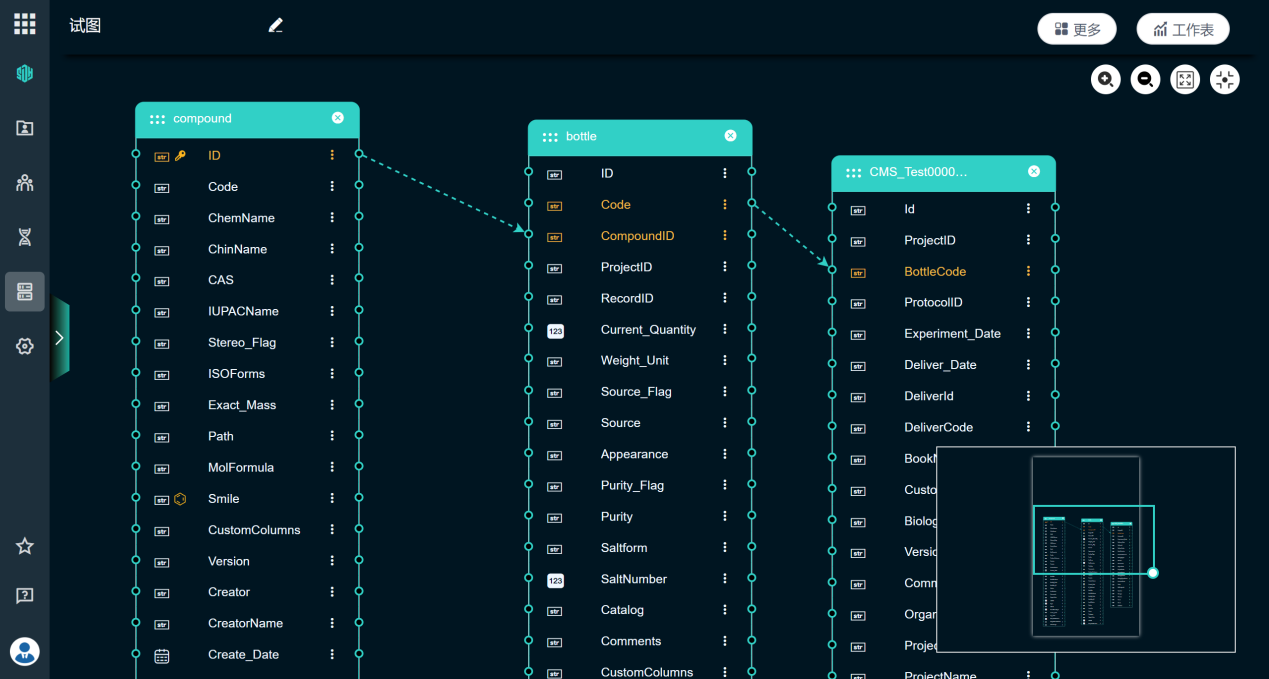1269x679 pixels.
Task: Open options menu for Purity_Flag field
Action: pyautogui.click(x=725, y=485)
